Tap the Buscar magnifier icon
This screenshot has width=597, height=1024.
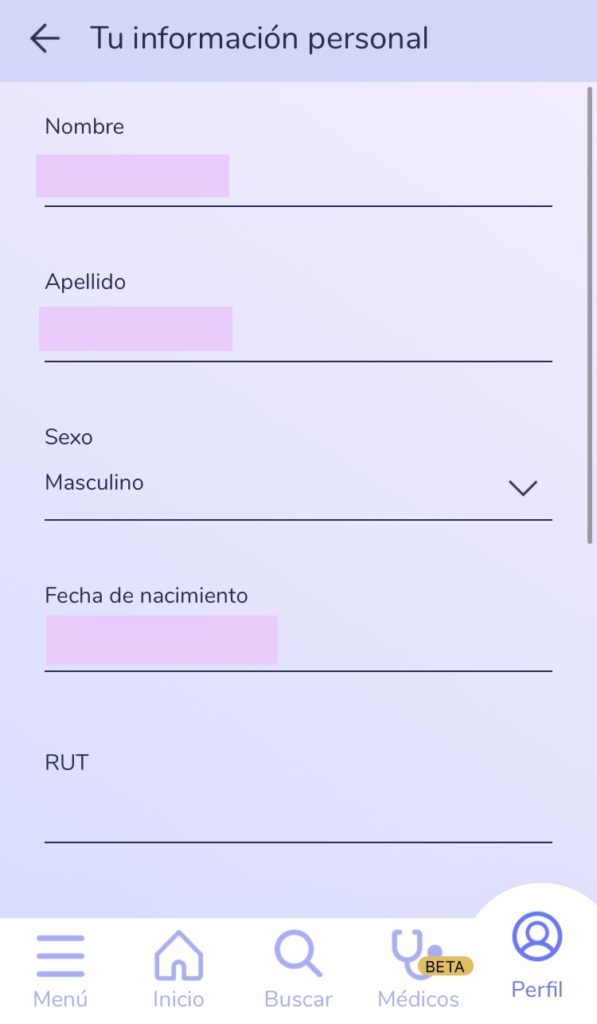[x=298, y=954]
